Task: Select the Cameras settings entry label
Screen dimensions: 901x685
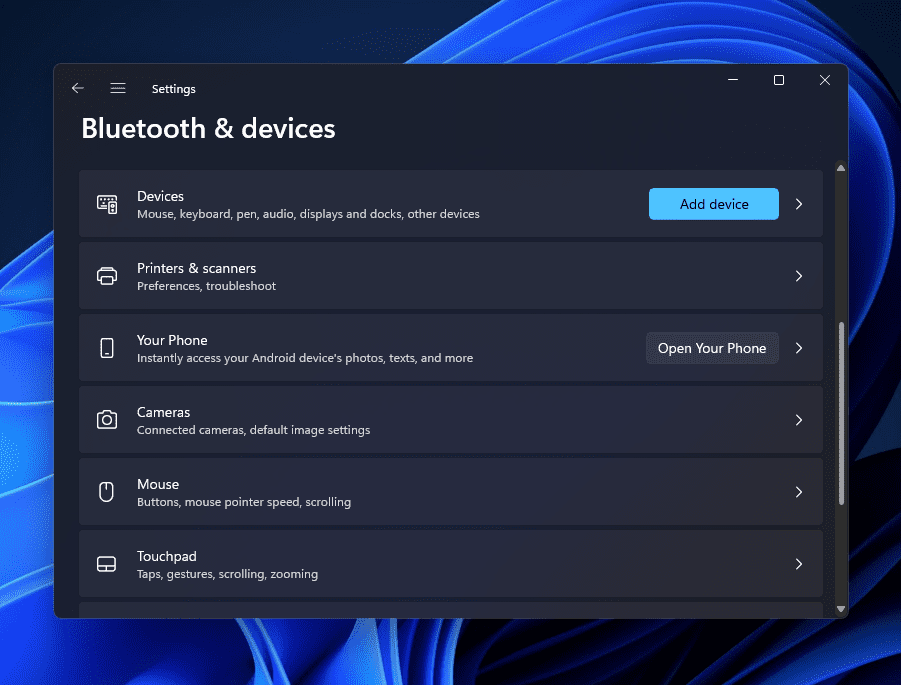Action: [x=163, y=412]
